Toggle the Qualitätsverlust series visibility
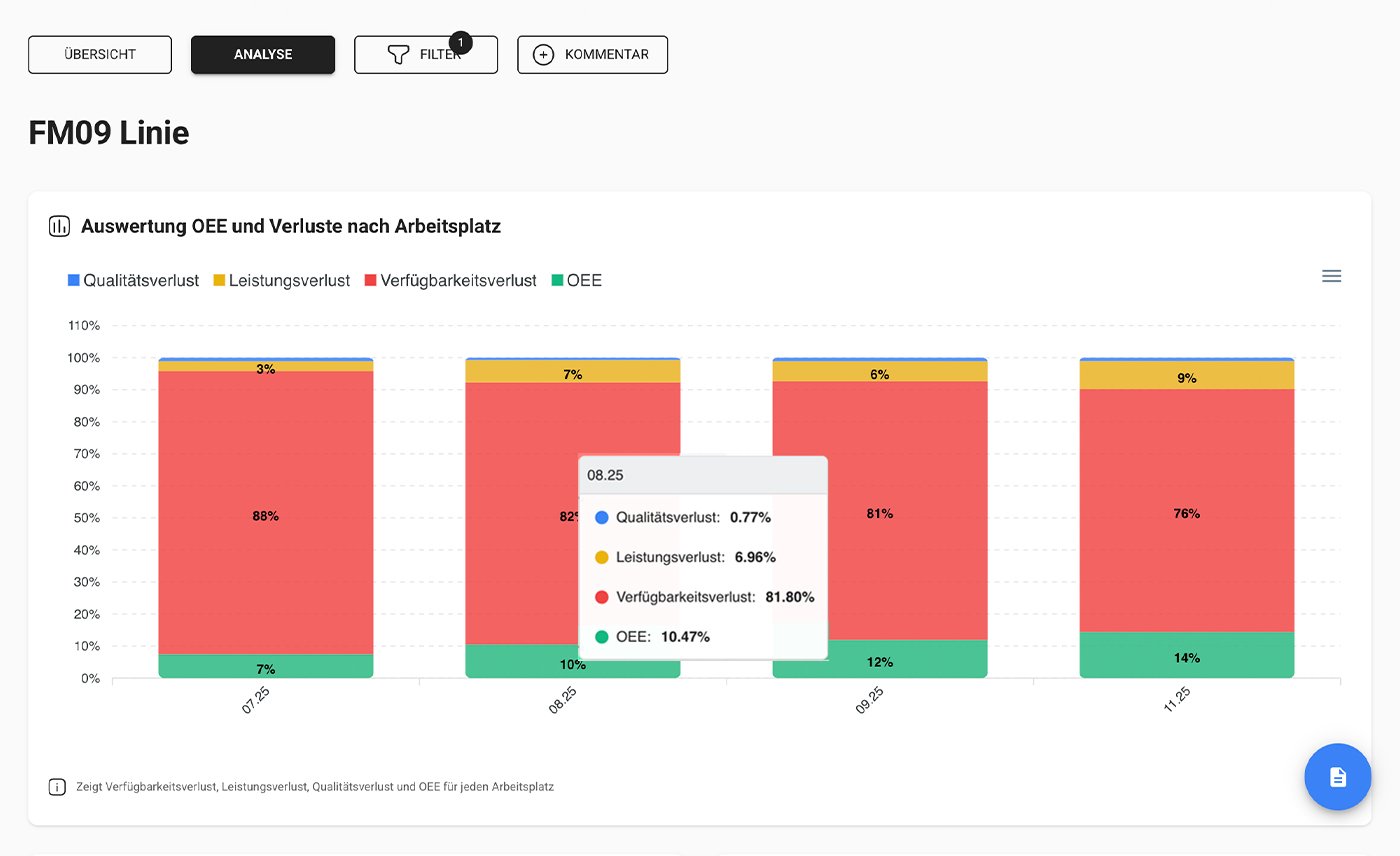 (133, 280)
